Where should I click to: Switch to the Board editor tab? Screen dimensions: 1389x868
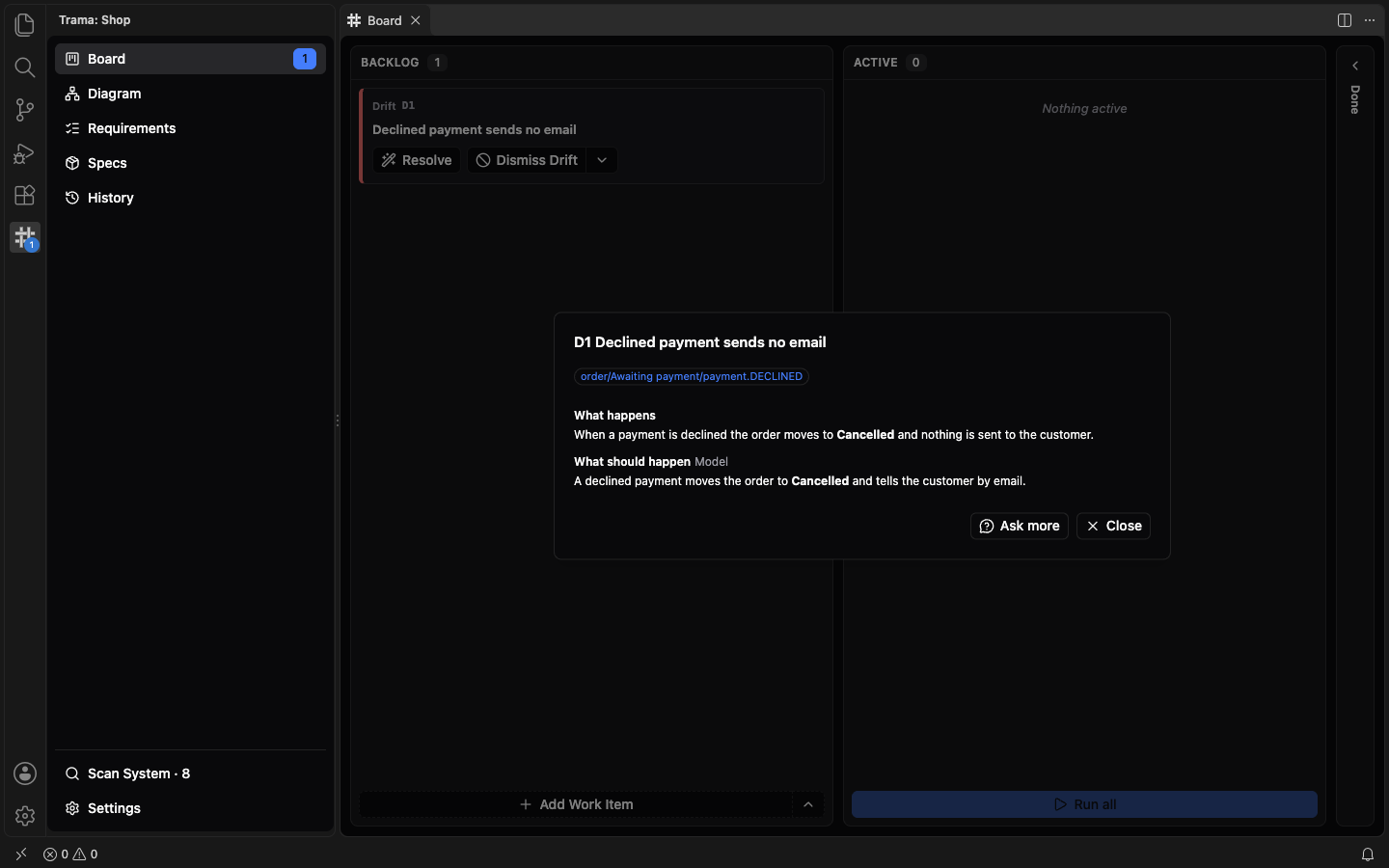pos(385,20)
